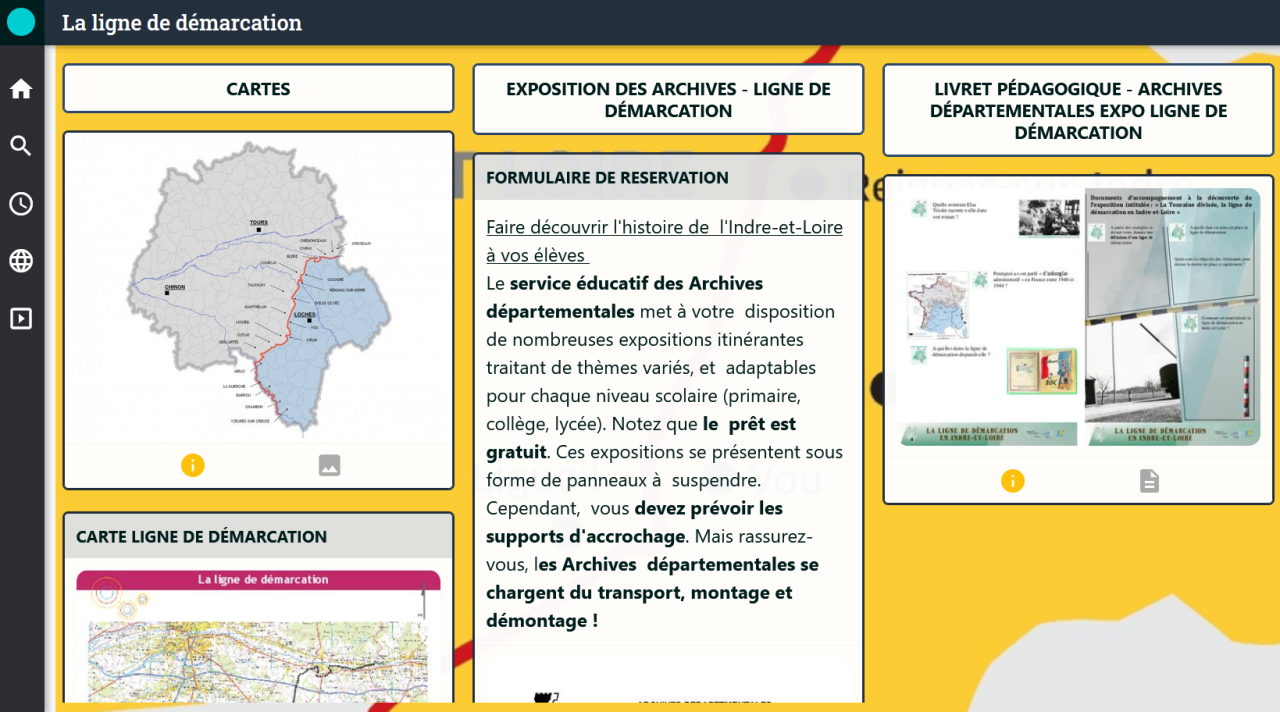
Task: Select the Exposition des Archives column header
Action: (668, 100)
